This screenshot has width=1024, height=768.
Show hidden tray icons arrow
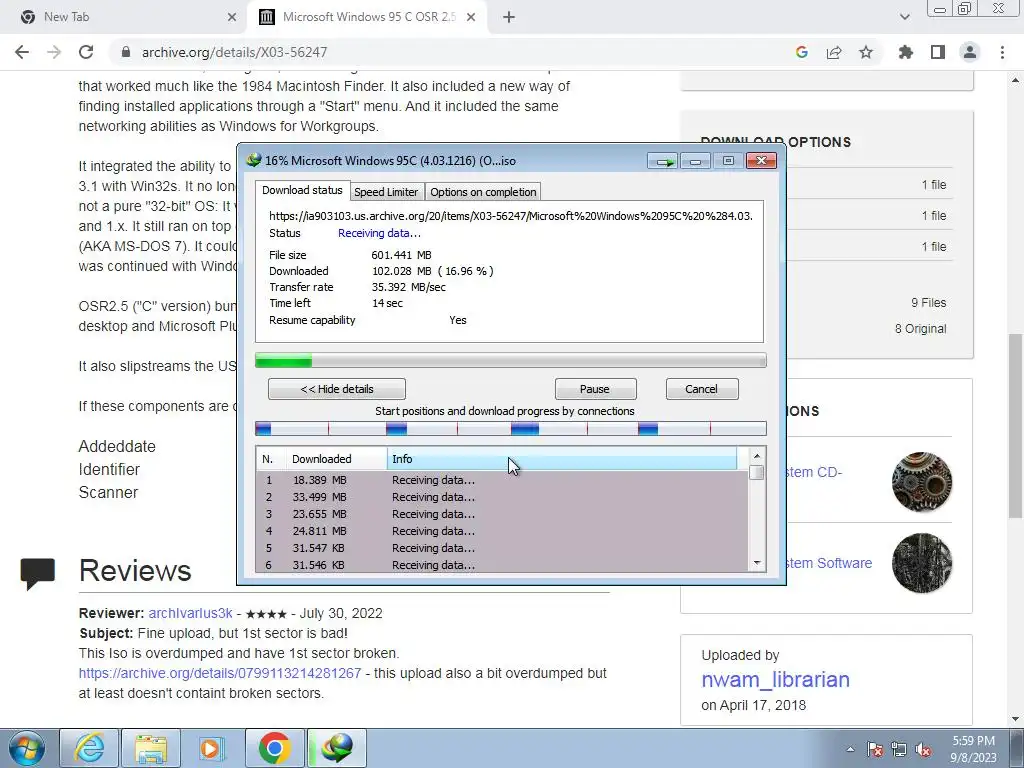click(850, 749)
